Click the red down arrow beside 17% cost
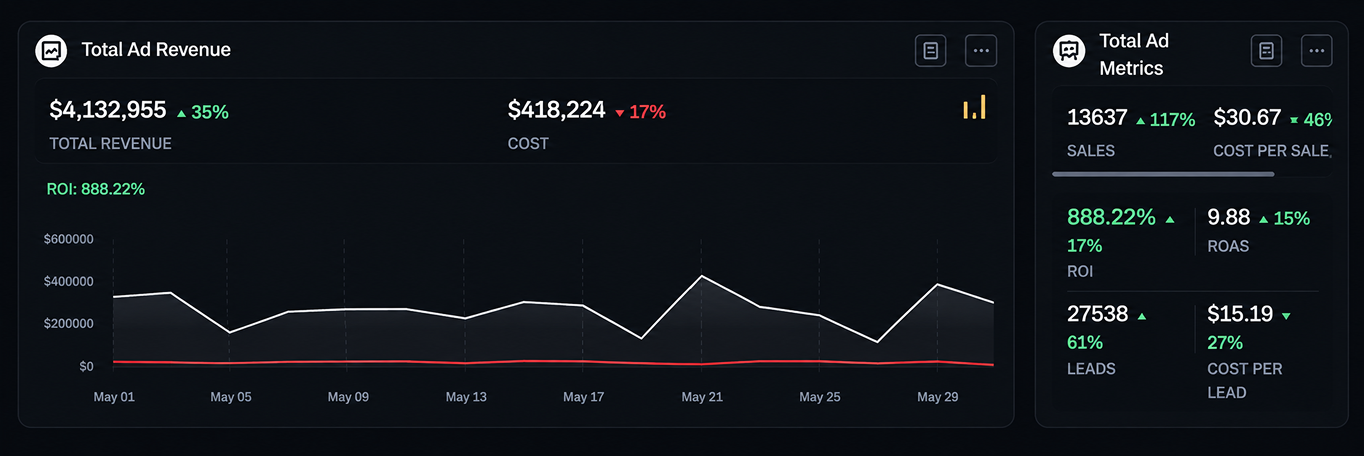1364x456 pixels. (x=620, y=113)
